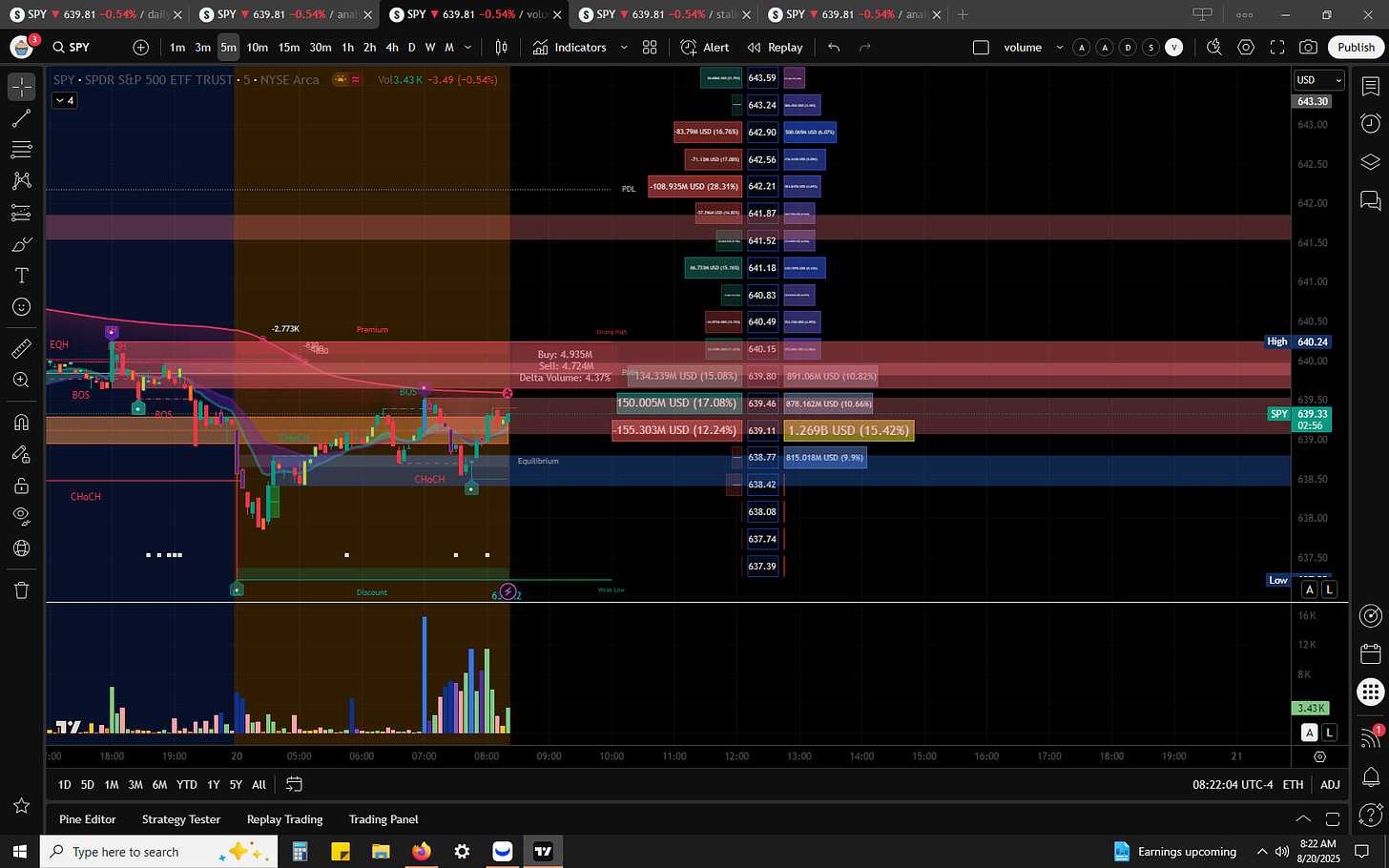This screenshot has width=1389, height=868.
Task: Toggle magnet mode for drawings
Action: click(21, 423)
